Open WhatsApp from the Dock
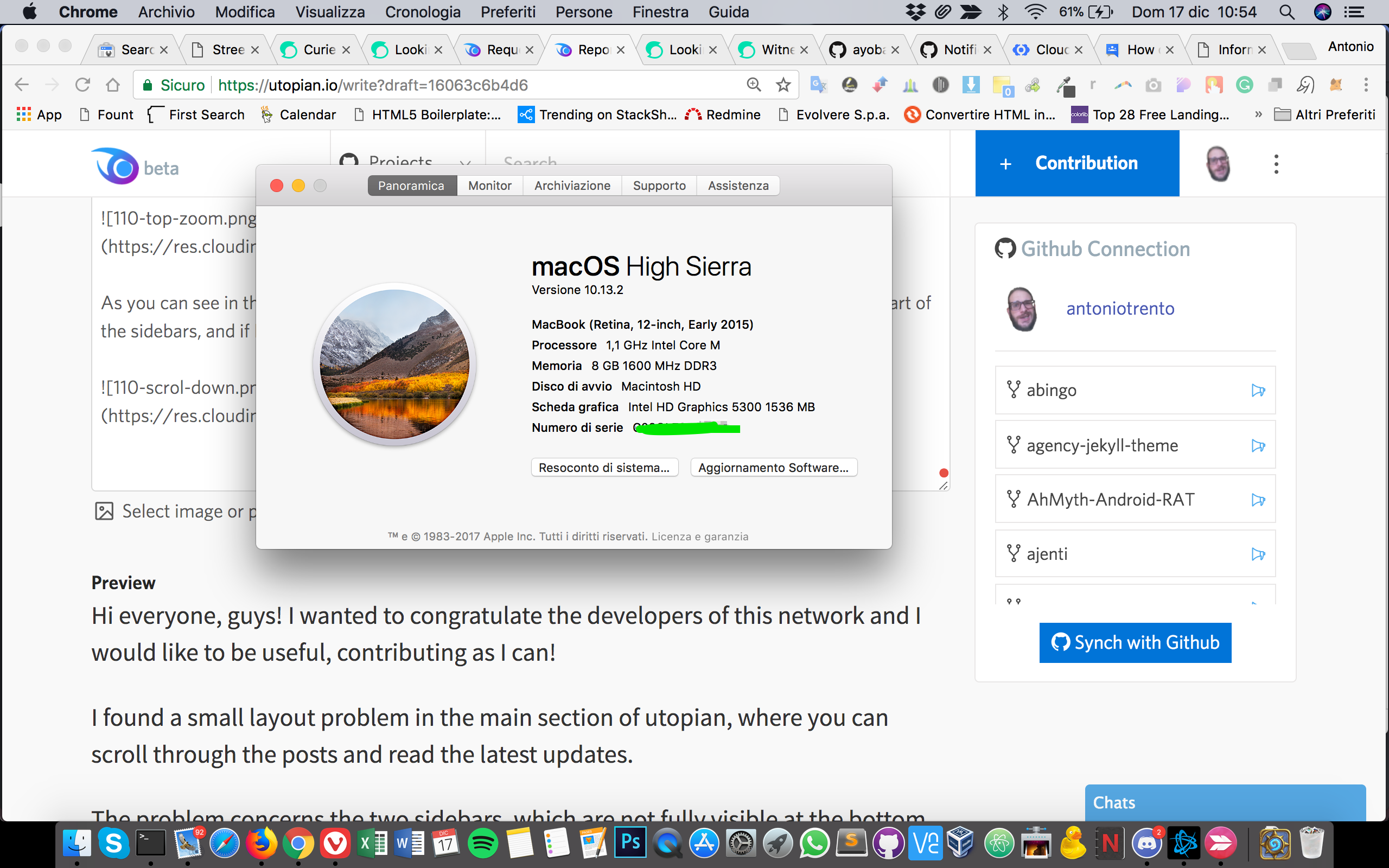Image resolution: width=1389 pixels, height=868 pixels. pos(814,843)
